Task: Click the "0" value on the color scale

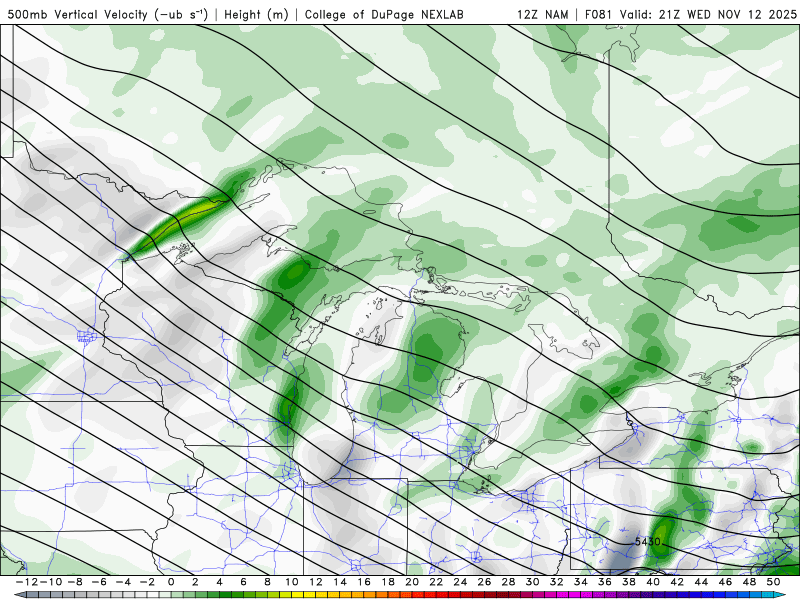Action: pyautogui.click(x=171, y=582)
